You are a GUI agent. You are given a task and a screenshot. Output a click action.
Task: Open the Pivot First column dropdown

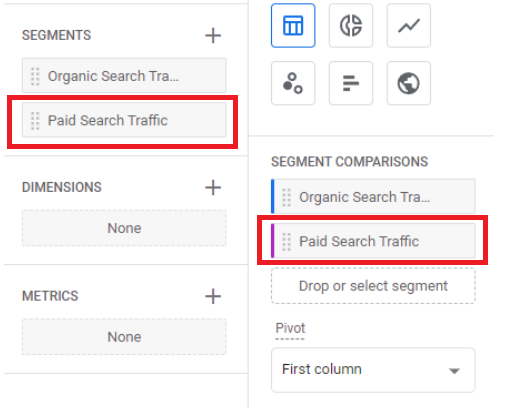coord(373,370)
